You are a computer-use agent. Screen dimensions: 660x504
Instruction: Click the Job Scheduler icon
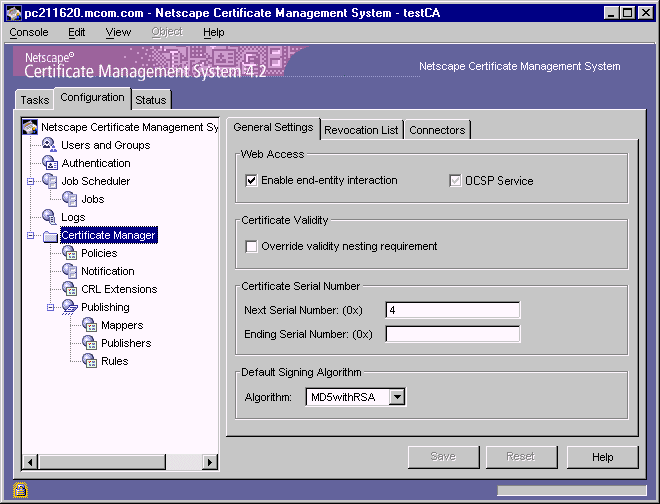tap(49, 181)
